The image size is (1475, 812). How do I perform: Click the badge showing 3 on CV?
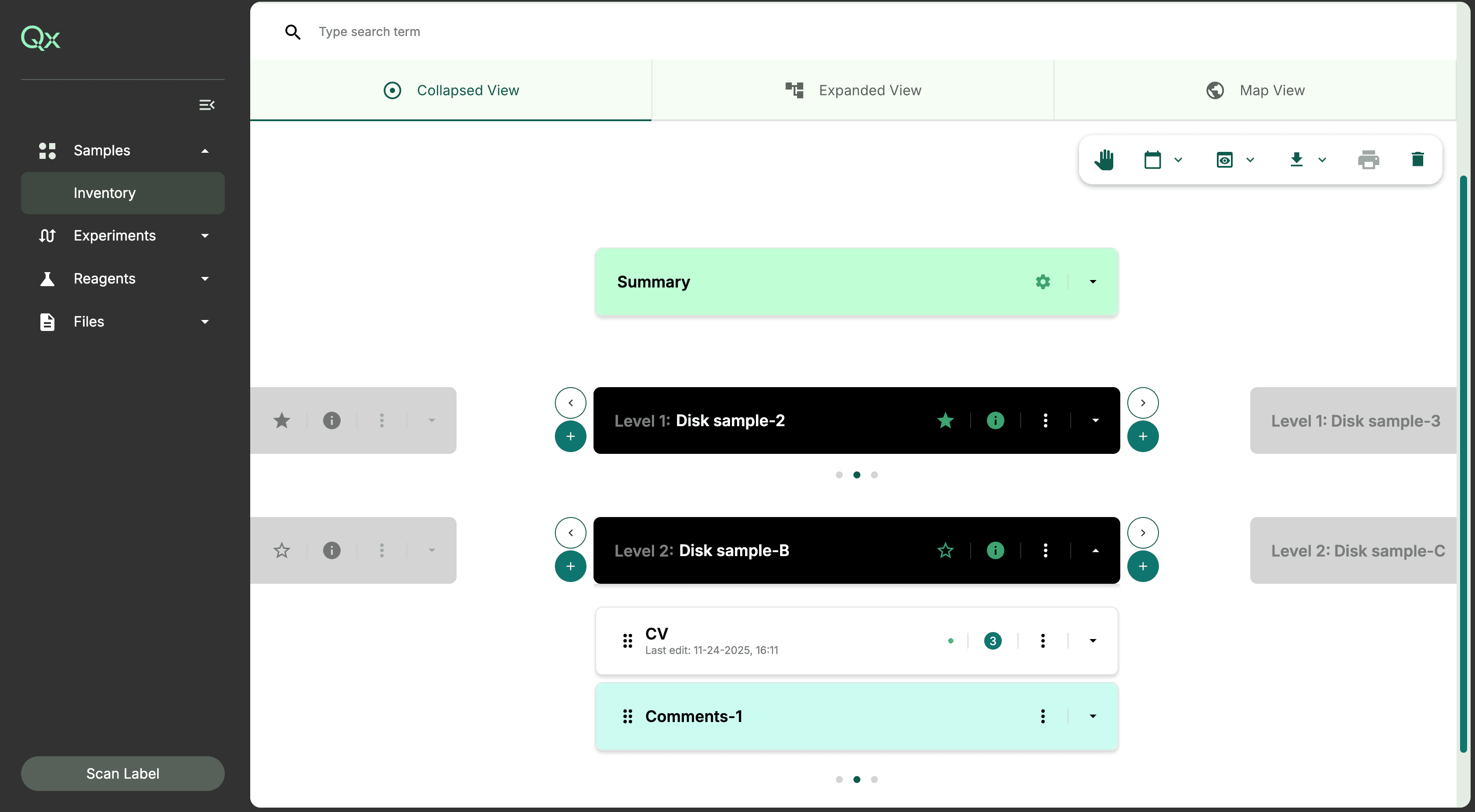coord(992,641)
